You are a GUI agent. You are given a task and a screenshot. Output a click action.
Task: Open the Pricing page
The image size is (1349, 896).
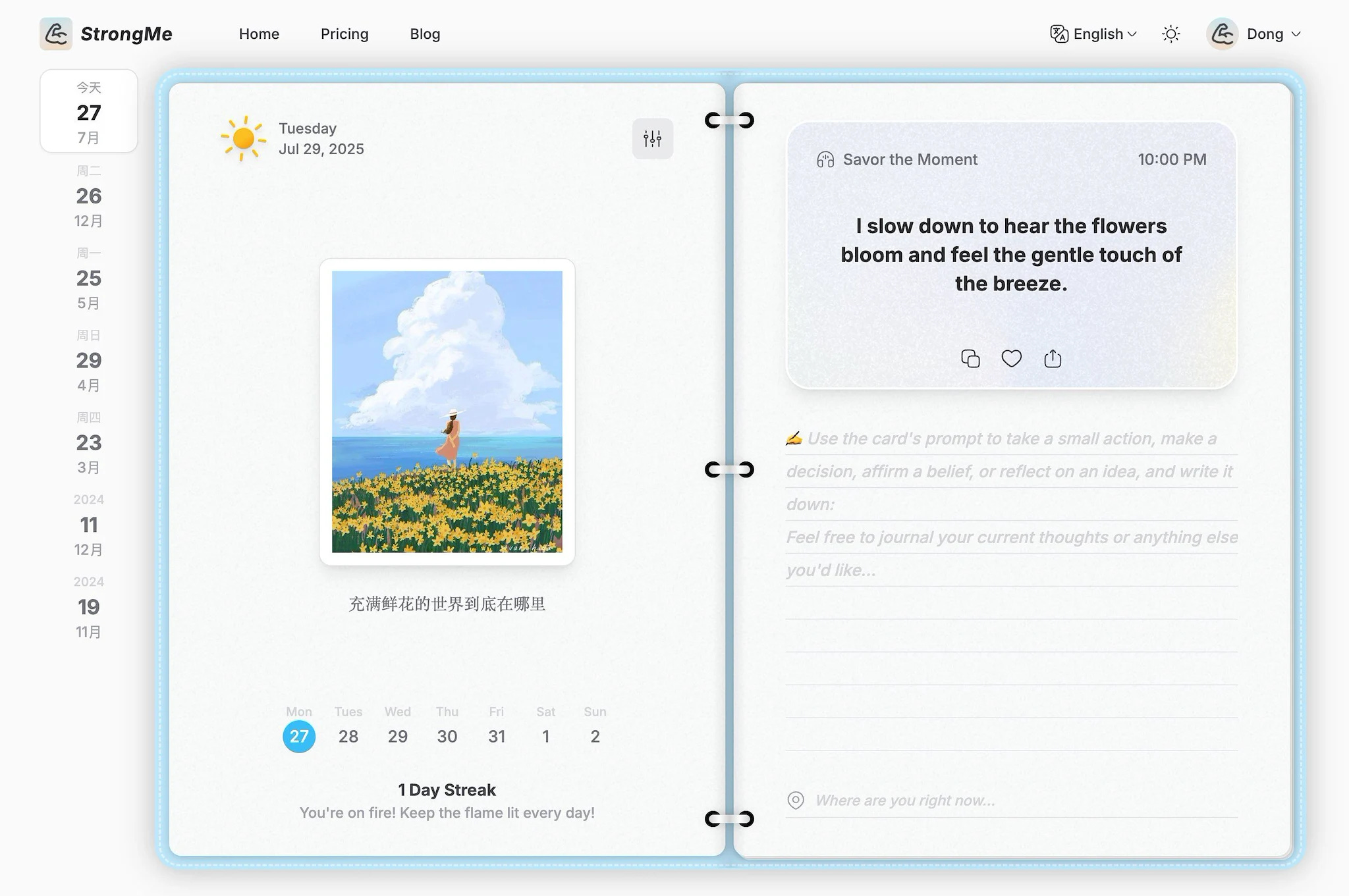[x=344, y=34]
